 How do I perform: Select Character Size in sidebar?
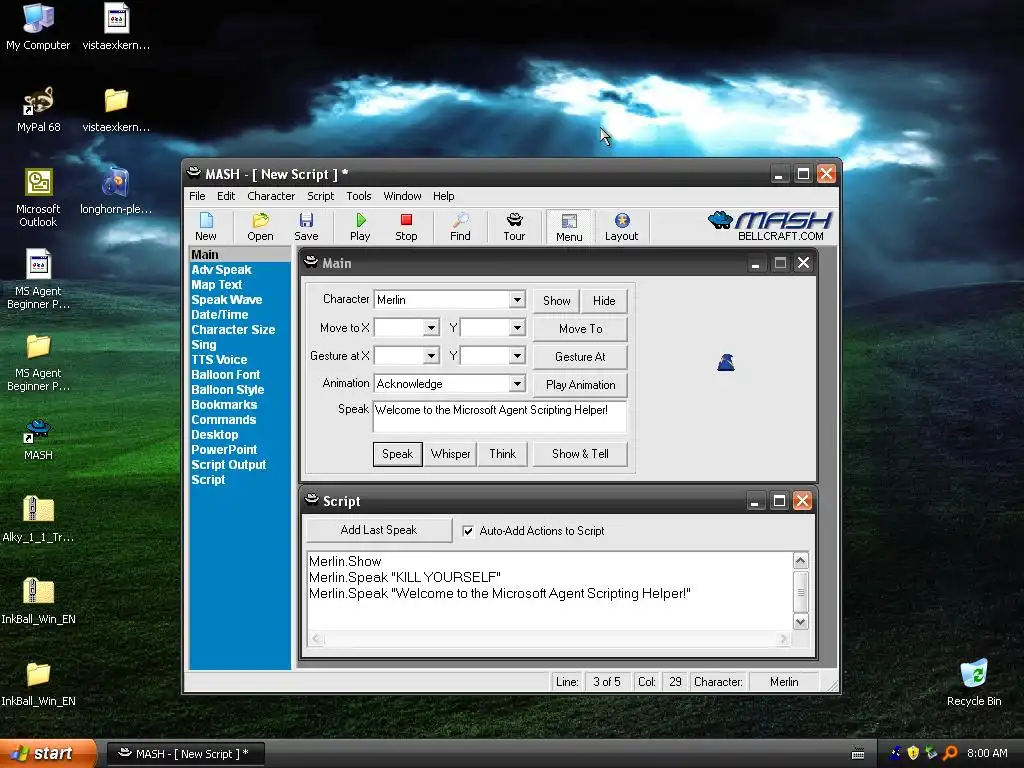[233, 330]
